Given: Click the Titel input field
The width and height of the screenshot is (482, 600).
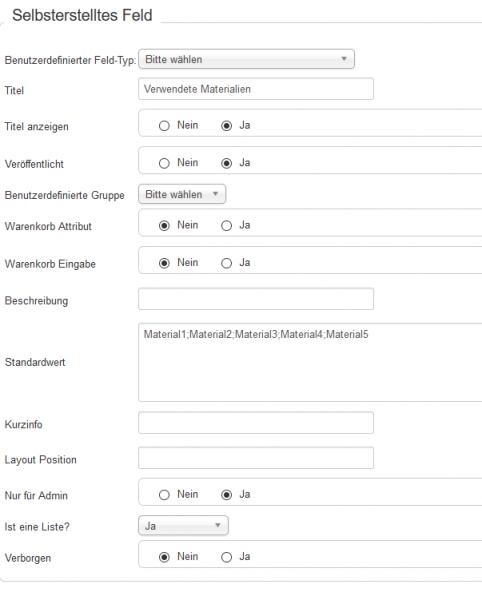Looking at the screenshot, I should pyautogui.click(x=256, y=89).
